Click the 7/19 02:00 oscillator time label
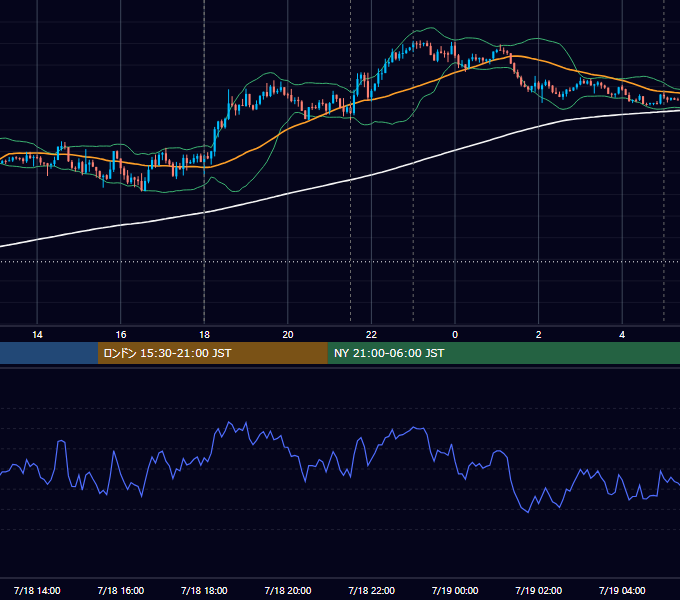Screen dimensions: 680x600 (539, 590)
